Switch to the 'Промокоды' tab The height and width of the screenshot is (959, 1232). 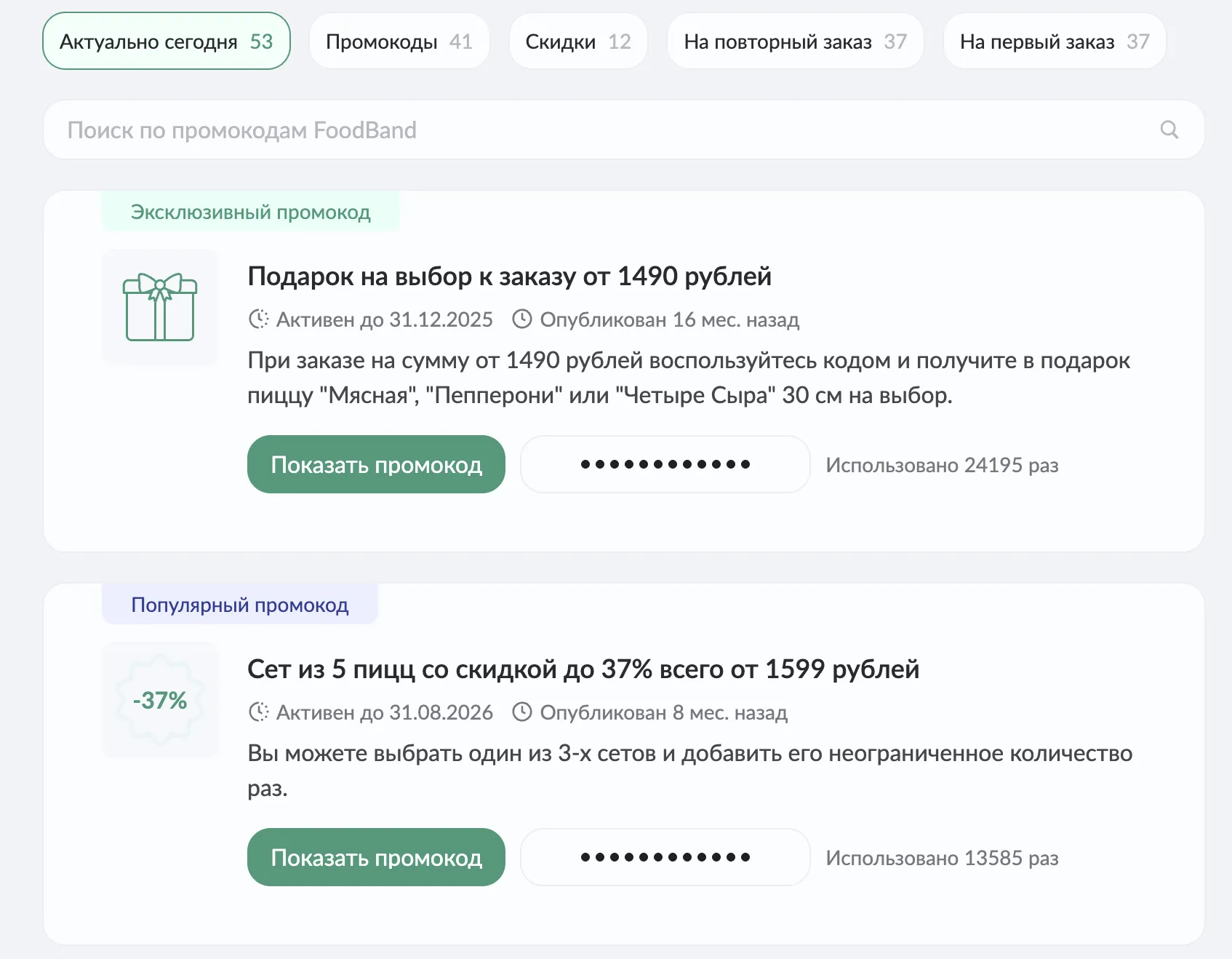click(x=399, y=41)
